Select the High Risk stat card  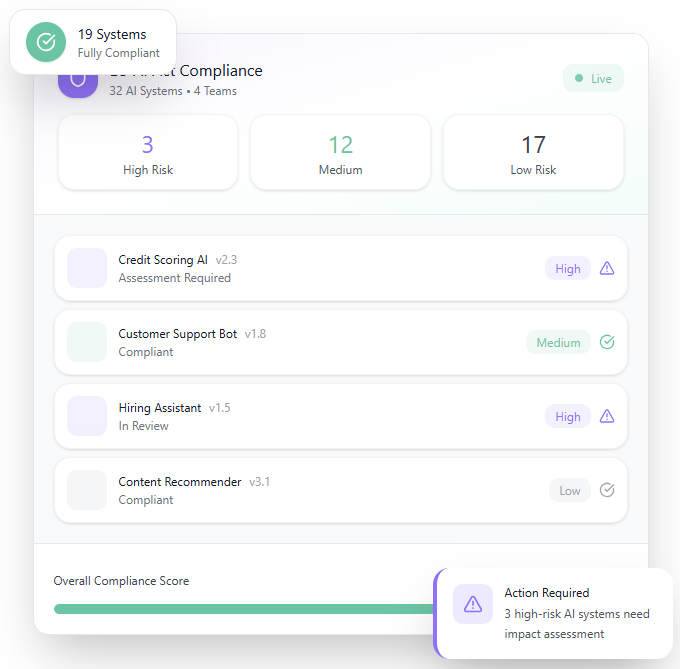pos(148,152)
